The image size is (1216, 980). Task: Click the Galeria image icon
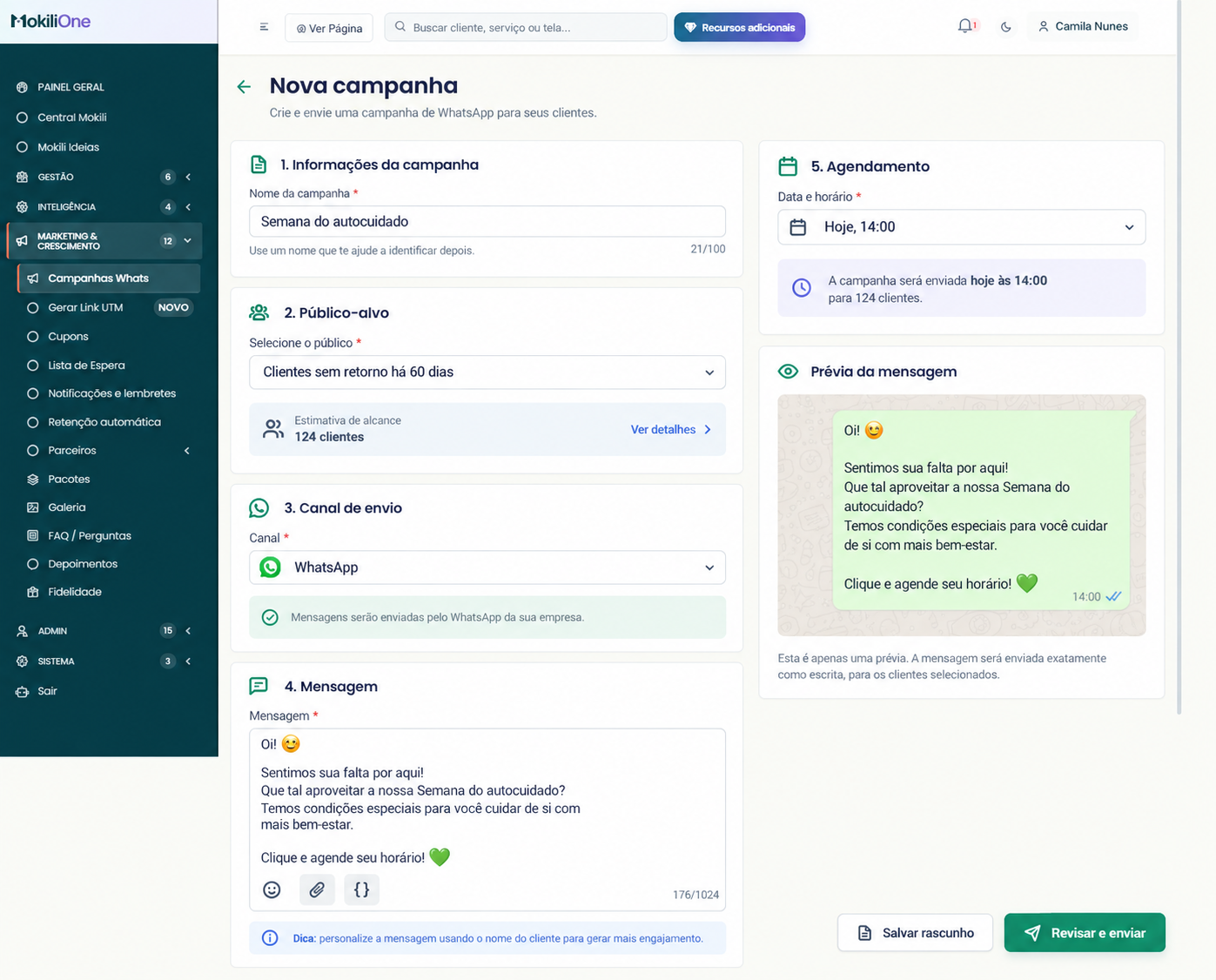click(x=33, y=507)
